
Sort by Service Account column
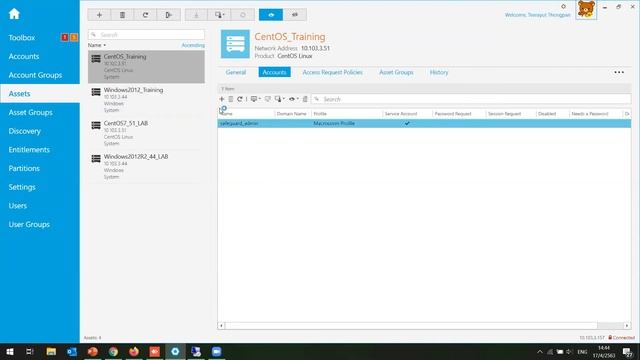(401, 114)
